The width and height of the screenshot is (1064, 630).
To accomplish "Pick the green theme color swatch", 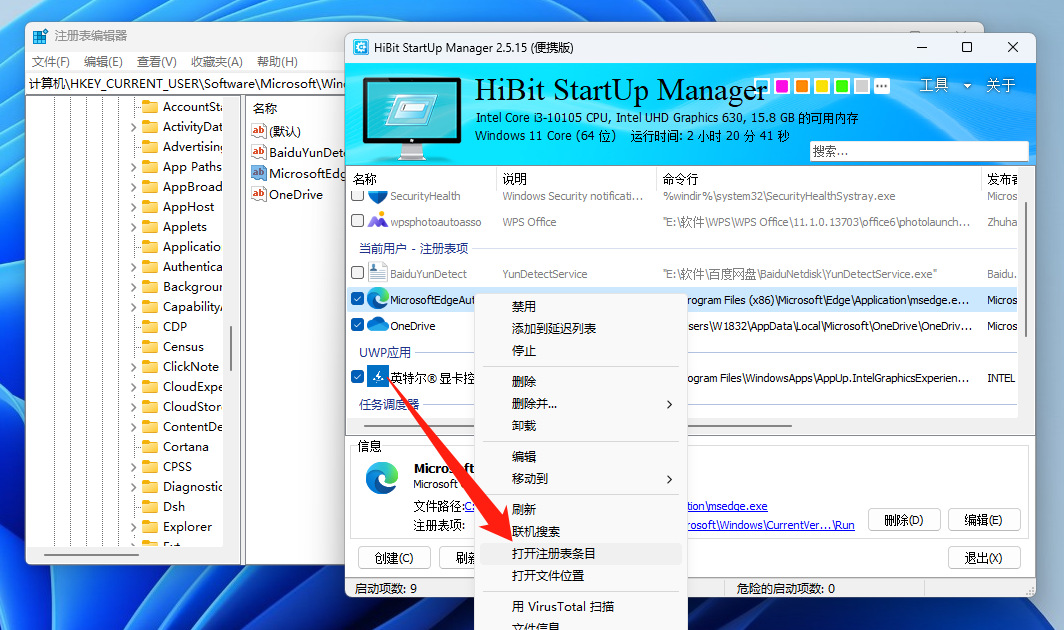I will pos(842,86).
